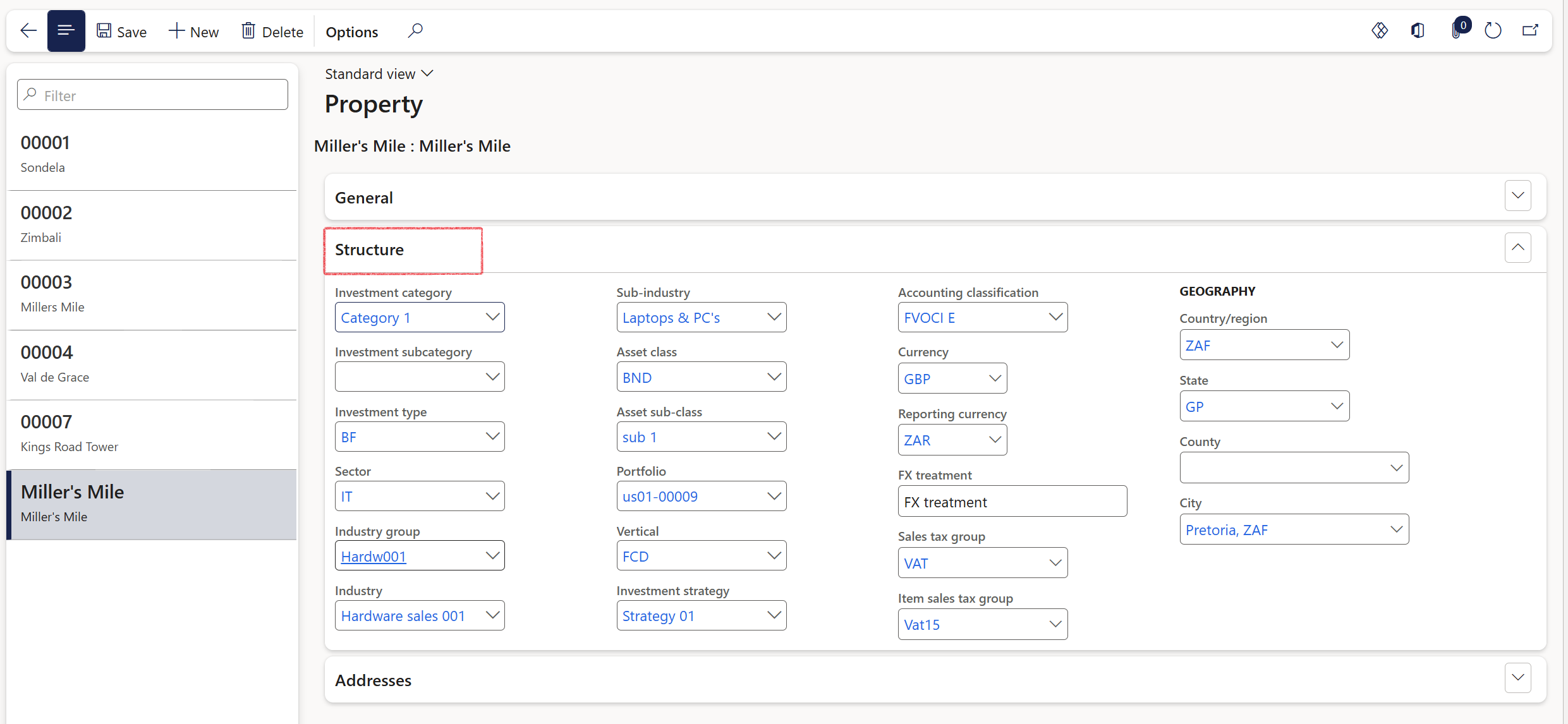Open the Office app icon
This screenshot has width=1568, height=724.
(x=1418, y=30)
